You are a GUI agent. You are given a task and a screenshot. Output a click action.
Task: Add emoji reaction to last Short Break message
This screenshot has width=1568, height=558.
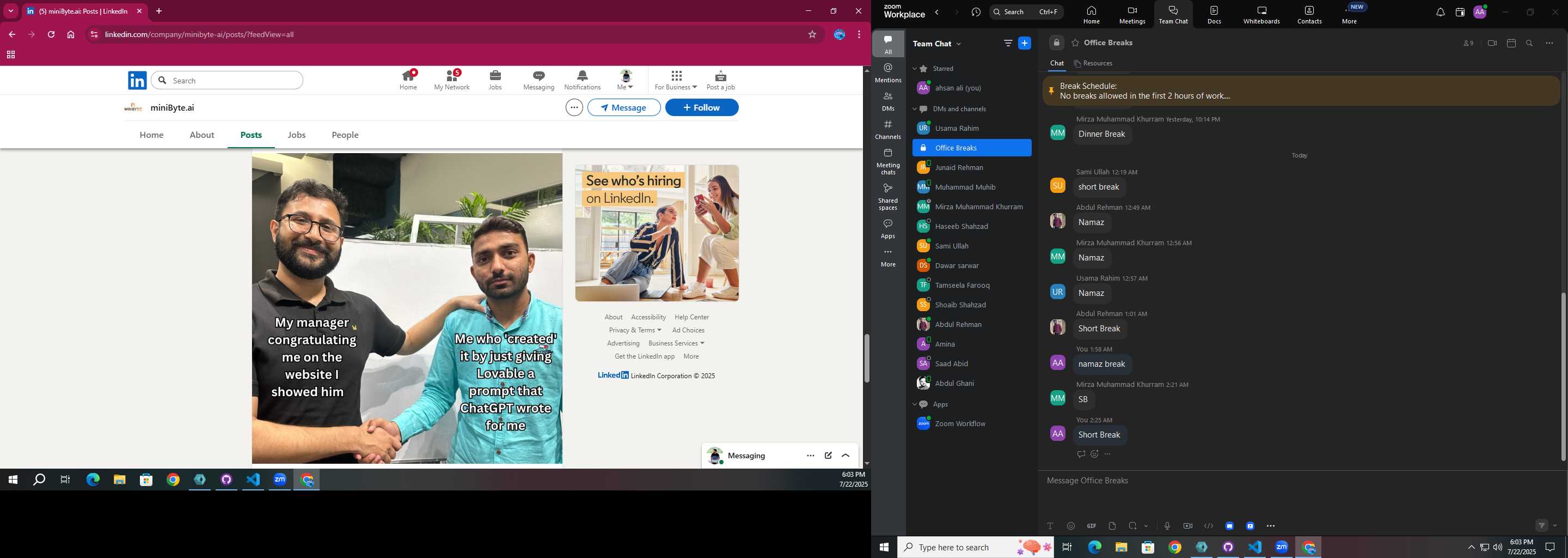[1094, 454]
